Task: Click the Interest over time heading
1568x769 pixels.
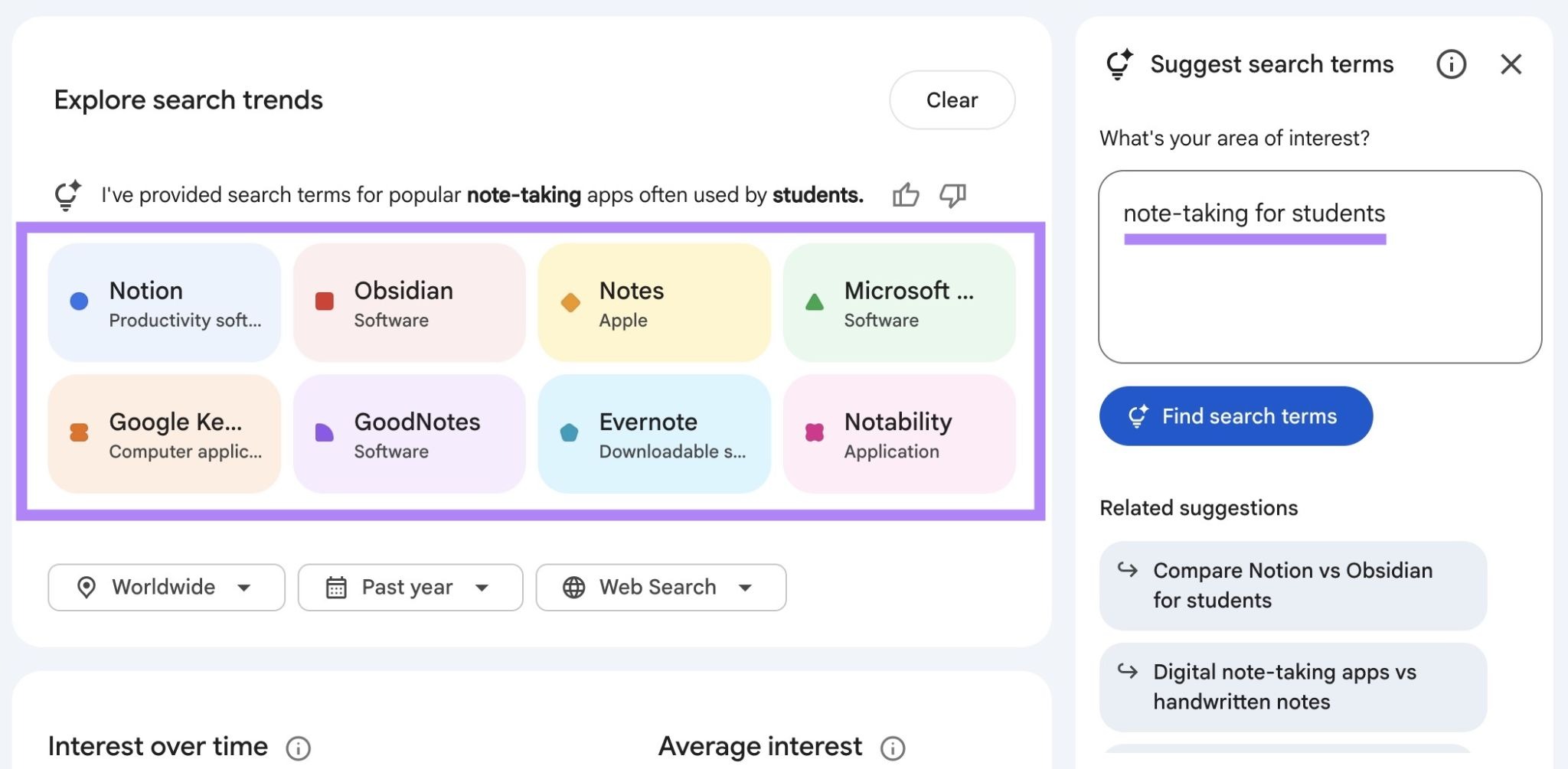Action: click(x=158, y=747)
